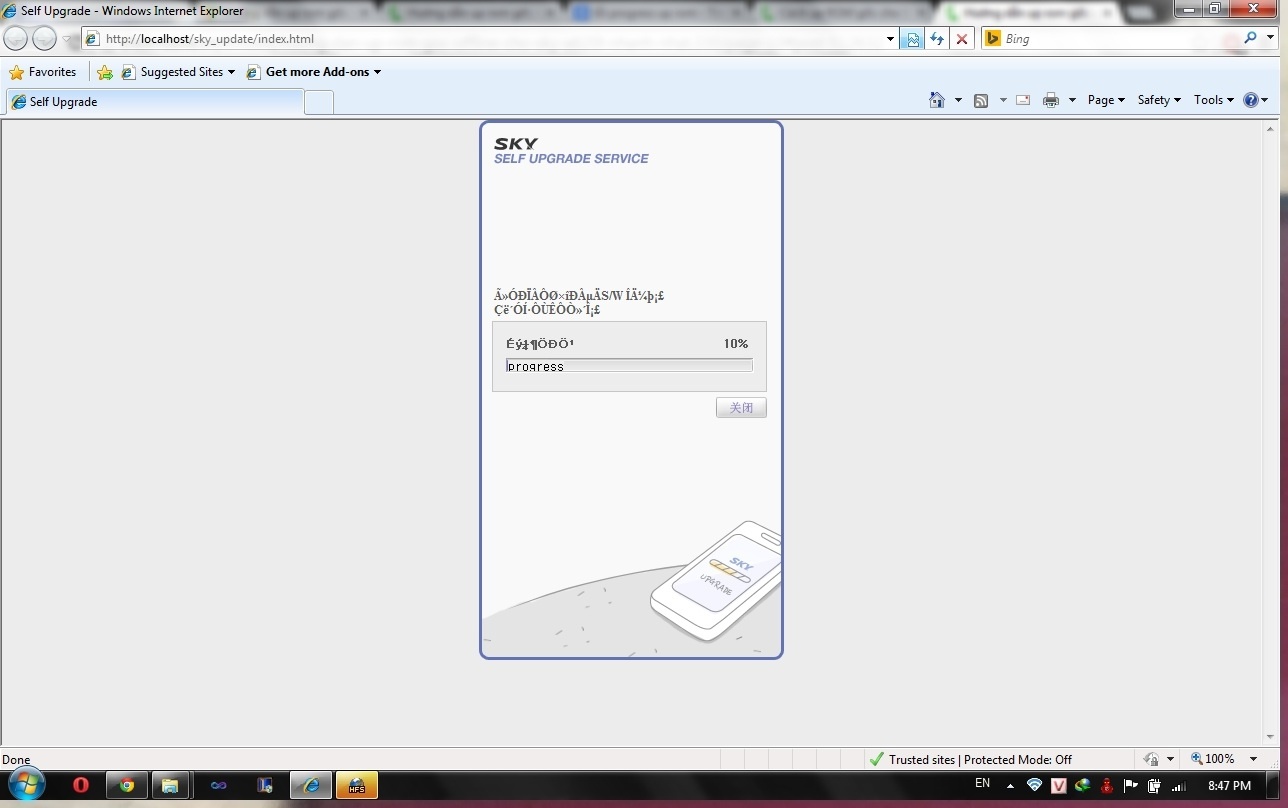Click the Add to Favorites Bar icon

point(105,72)
